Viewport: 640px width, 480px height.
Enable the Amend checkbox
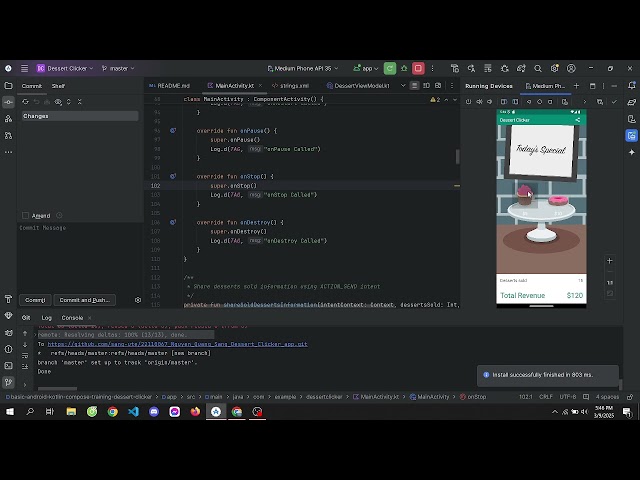26,215
